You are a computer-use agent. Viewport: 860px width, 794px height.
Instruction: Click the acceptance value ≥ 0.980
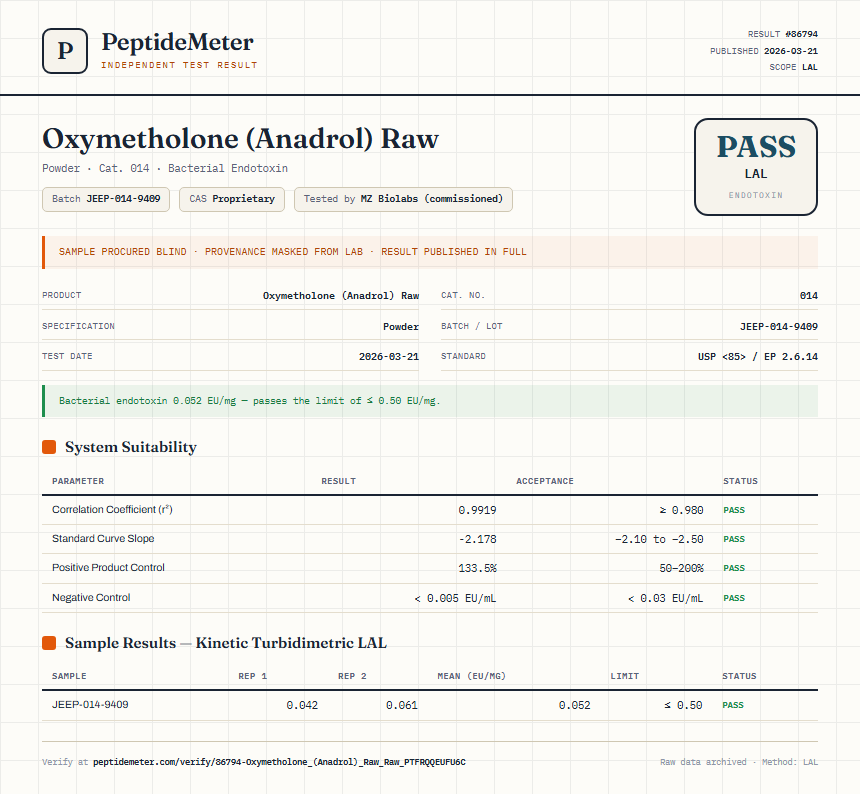tap(681, 510)
